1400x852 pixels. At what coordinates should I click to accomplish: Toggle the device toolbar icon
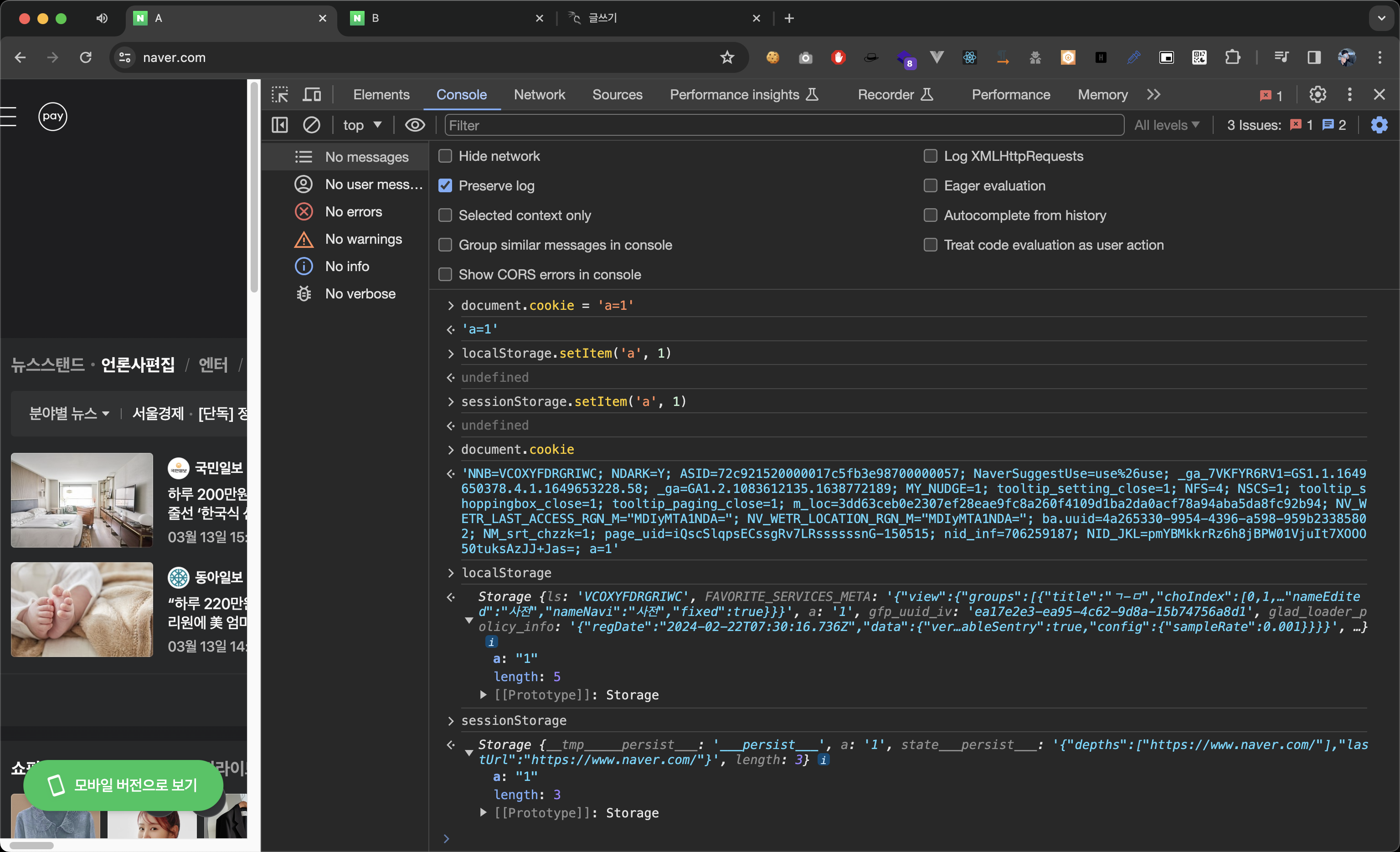(311, 94)
